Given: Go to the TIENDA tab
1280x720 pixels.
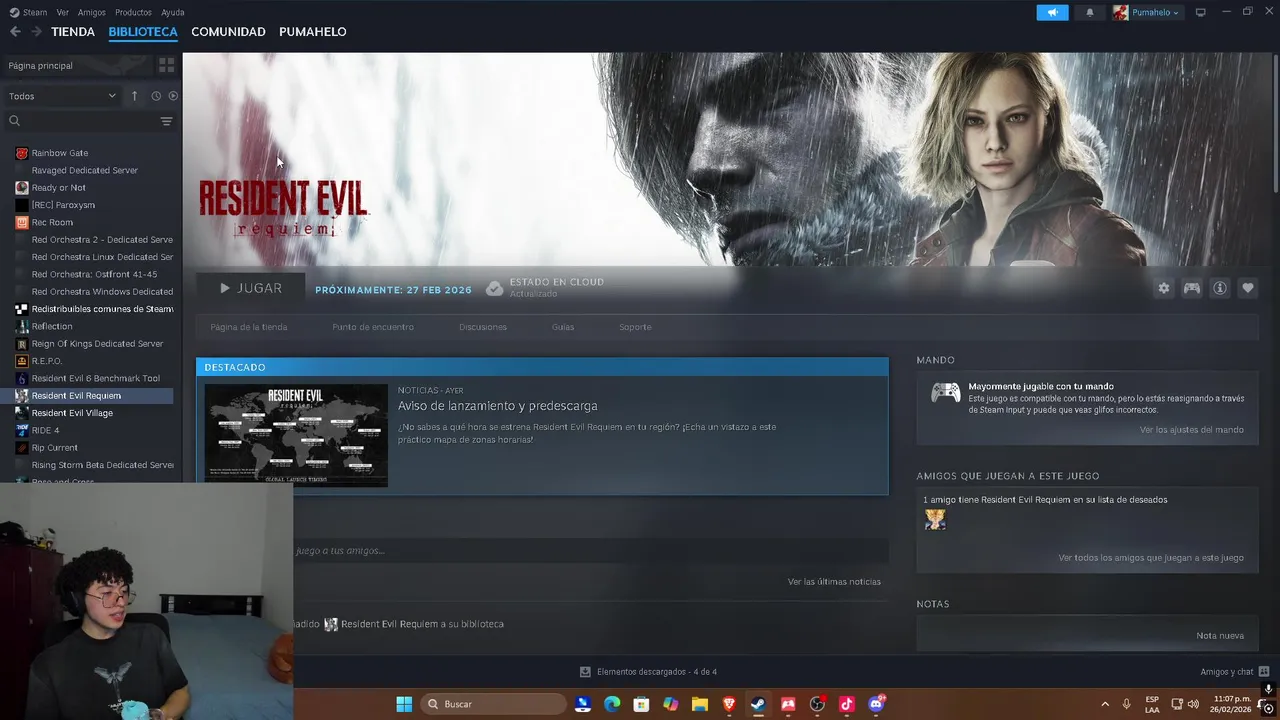Looking at the screenshot, I should 73,32.
